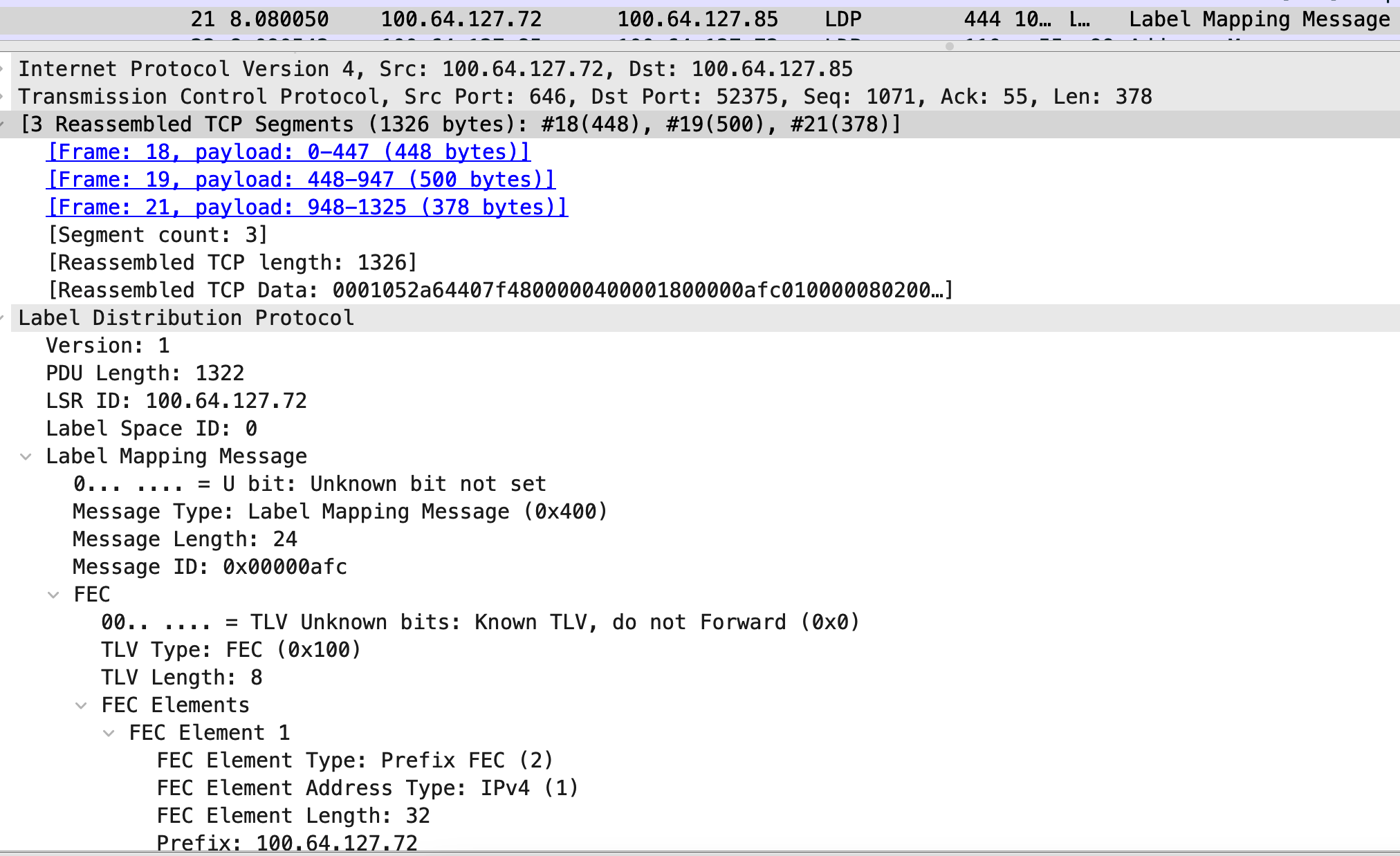Select the TLV Type: FEC field
The image size is (1400, 856).
231,650
